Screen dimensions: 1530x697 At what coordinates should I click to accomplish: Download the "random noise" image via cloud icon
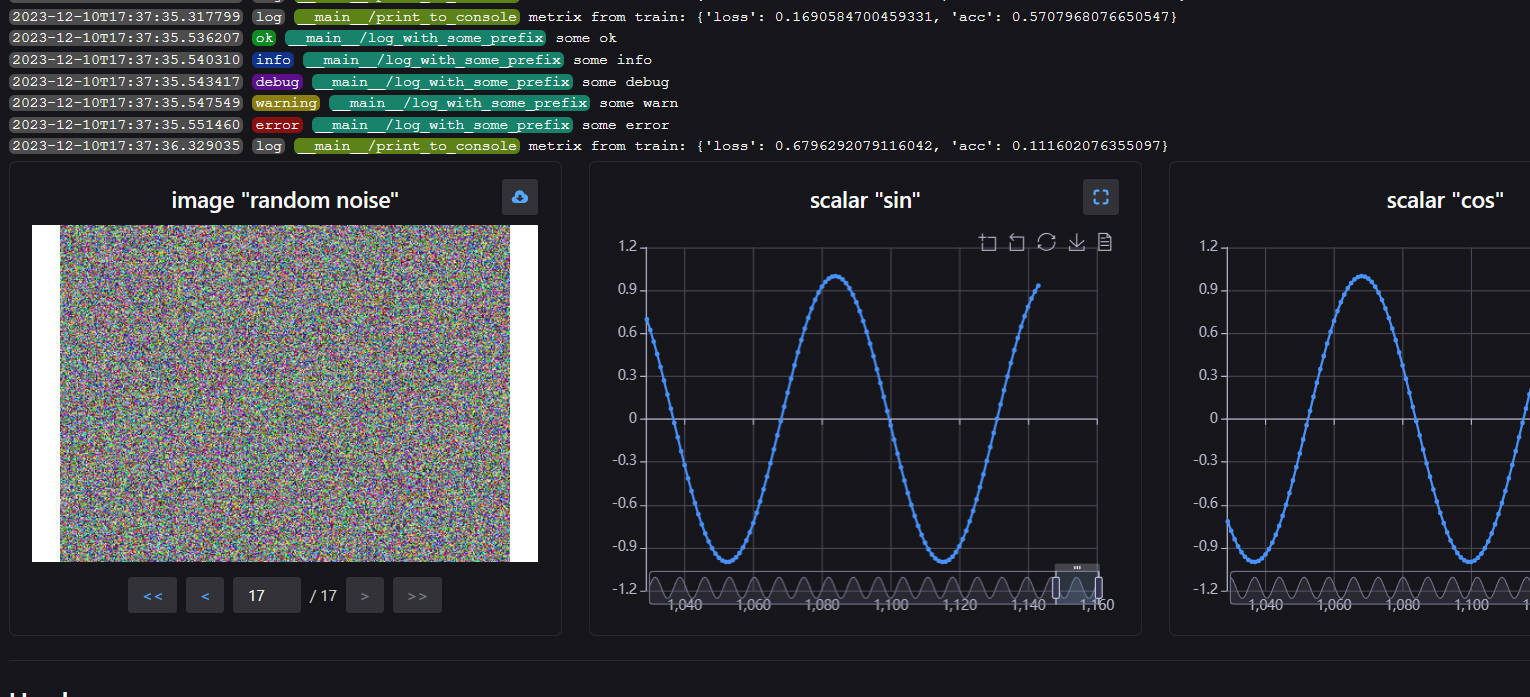pos(520,197)
